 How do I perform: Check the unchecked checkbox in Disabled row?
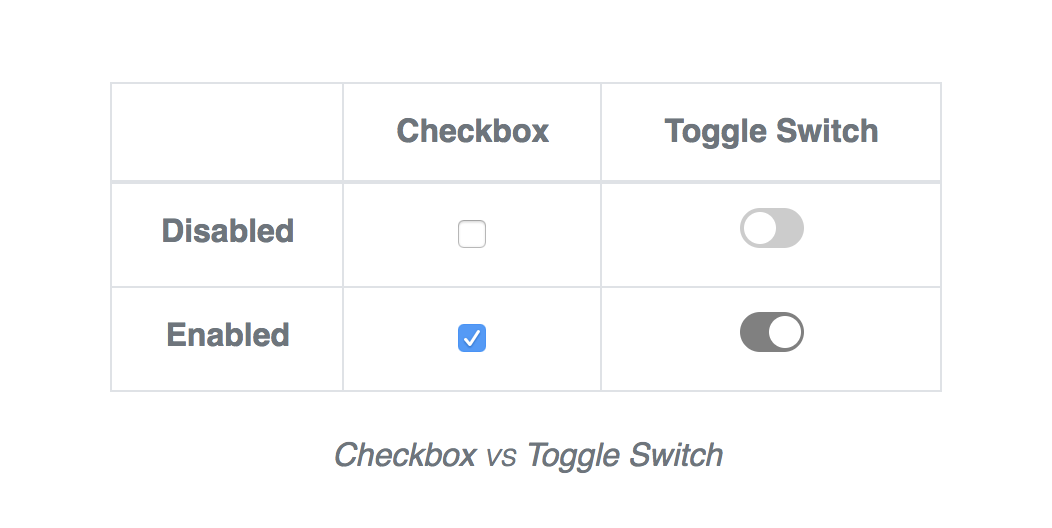(x=472, y=234)
